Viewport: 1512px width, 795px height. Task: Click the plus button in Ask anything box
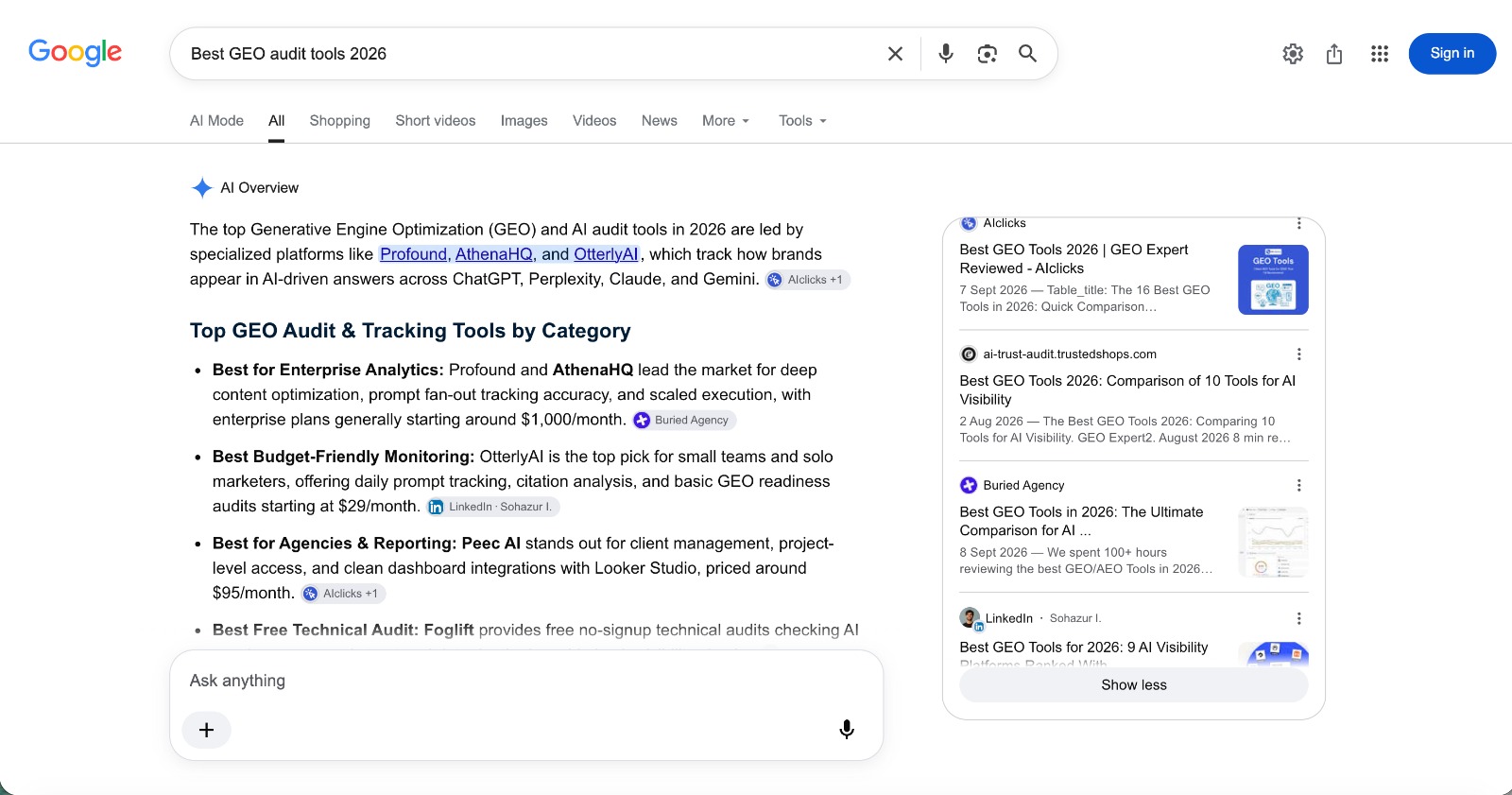pos(206,730)
